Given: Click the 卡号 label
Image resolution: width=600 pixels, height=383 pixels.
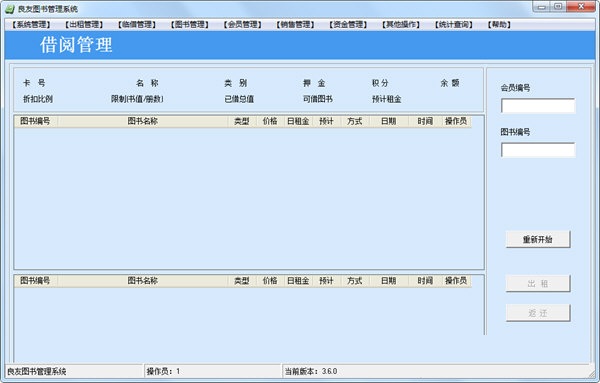Looking at the screenshot, I should coord(34,83).
